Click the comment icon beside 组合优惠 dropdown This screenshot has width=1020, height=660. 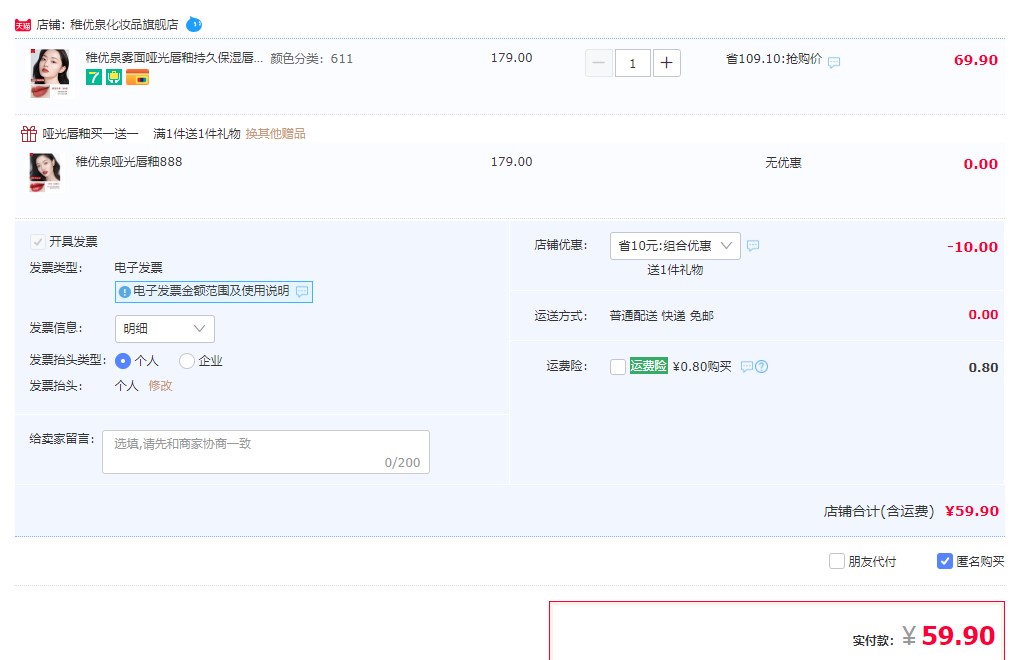pos(753,246)
